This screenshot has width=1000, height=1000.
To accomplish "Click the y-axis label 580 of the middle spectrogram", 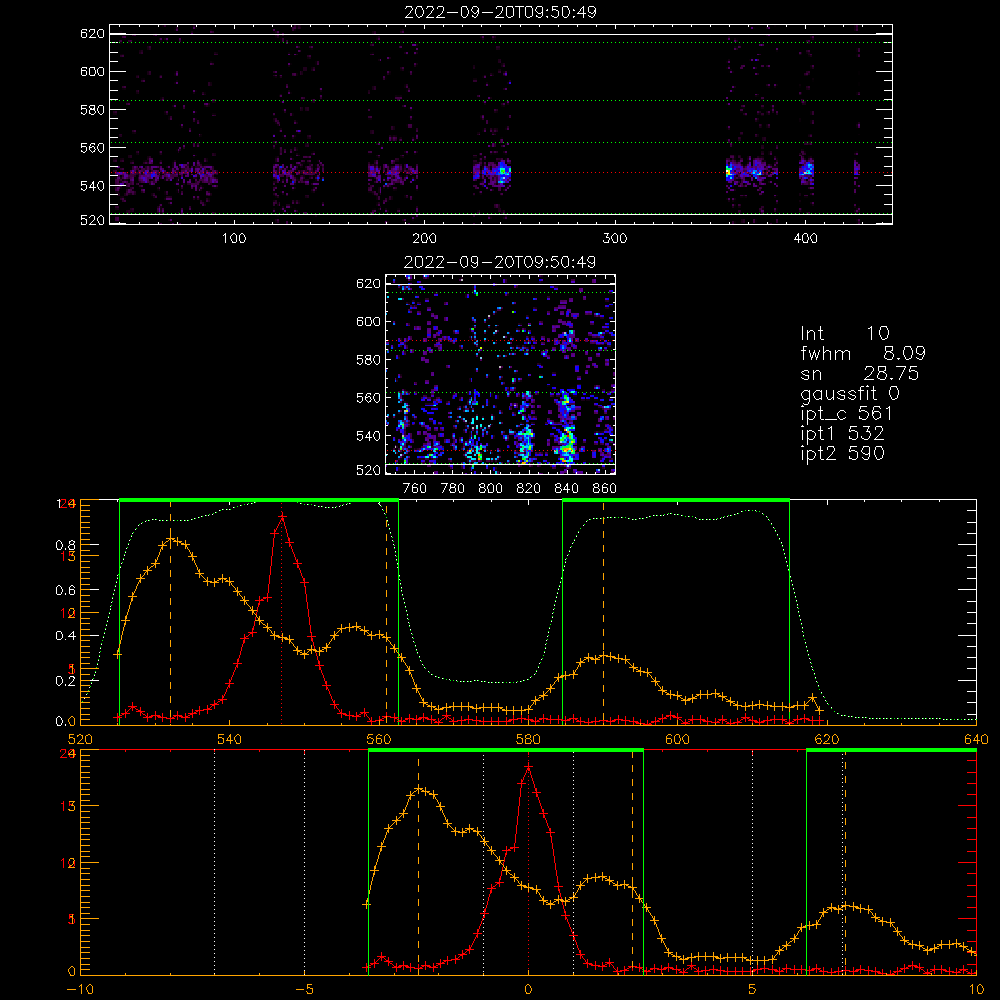I will pos(368,360).
